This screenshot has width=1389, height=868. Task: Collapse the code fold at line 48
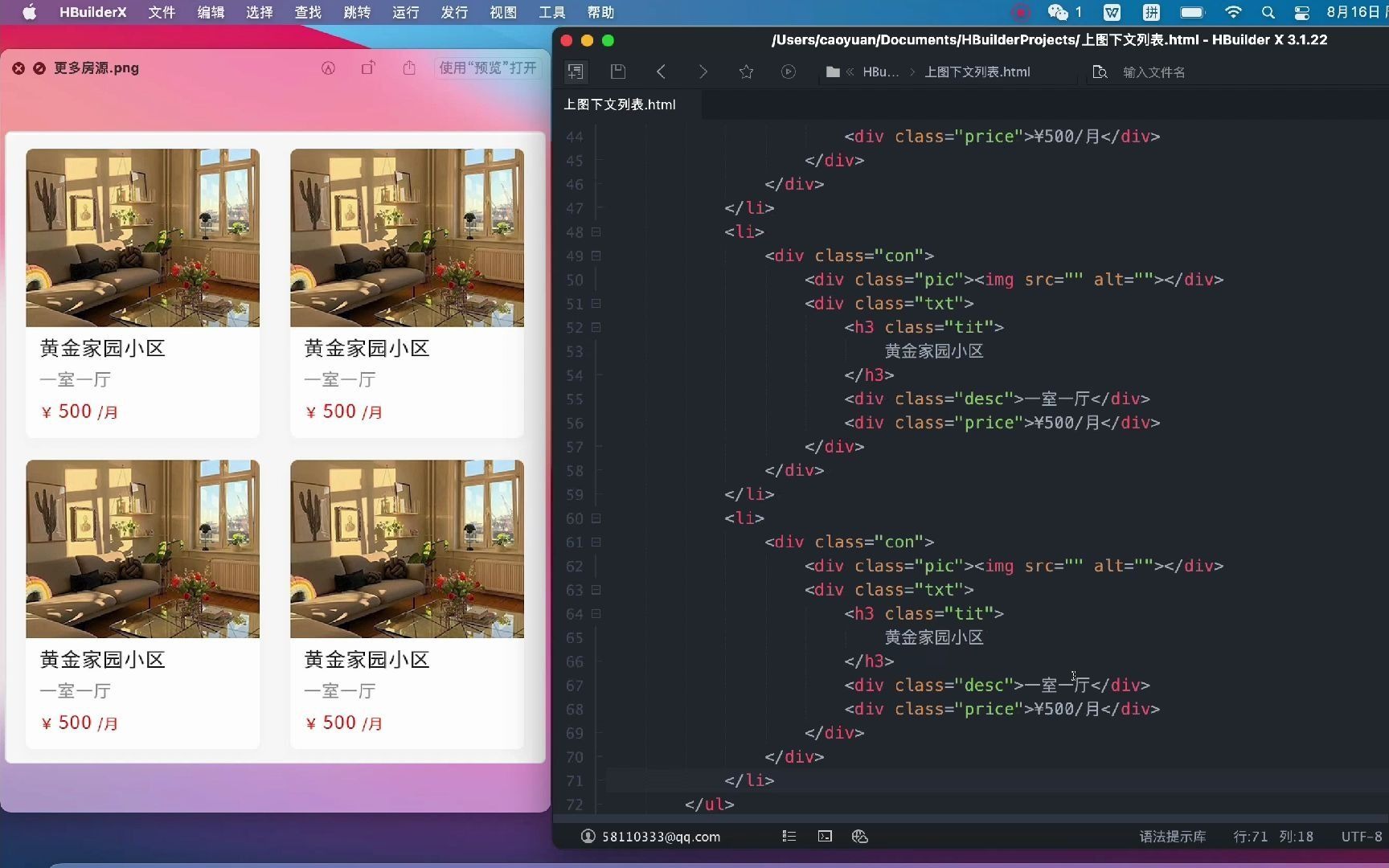[596, 231]
